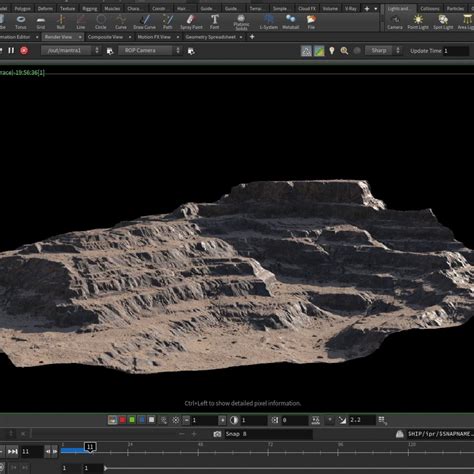Viewport: 474px width, 474px height.
Task: Click the Update Time input field
Action: [456, 51]
